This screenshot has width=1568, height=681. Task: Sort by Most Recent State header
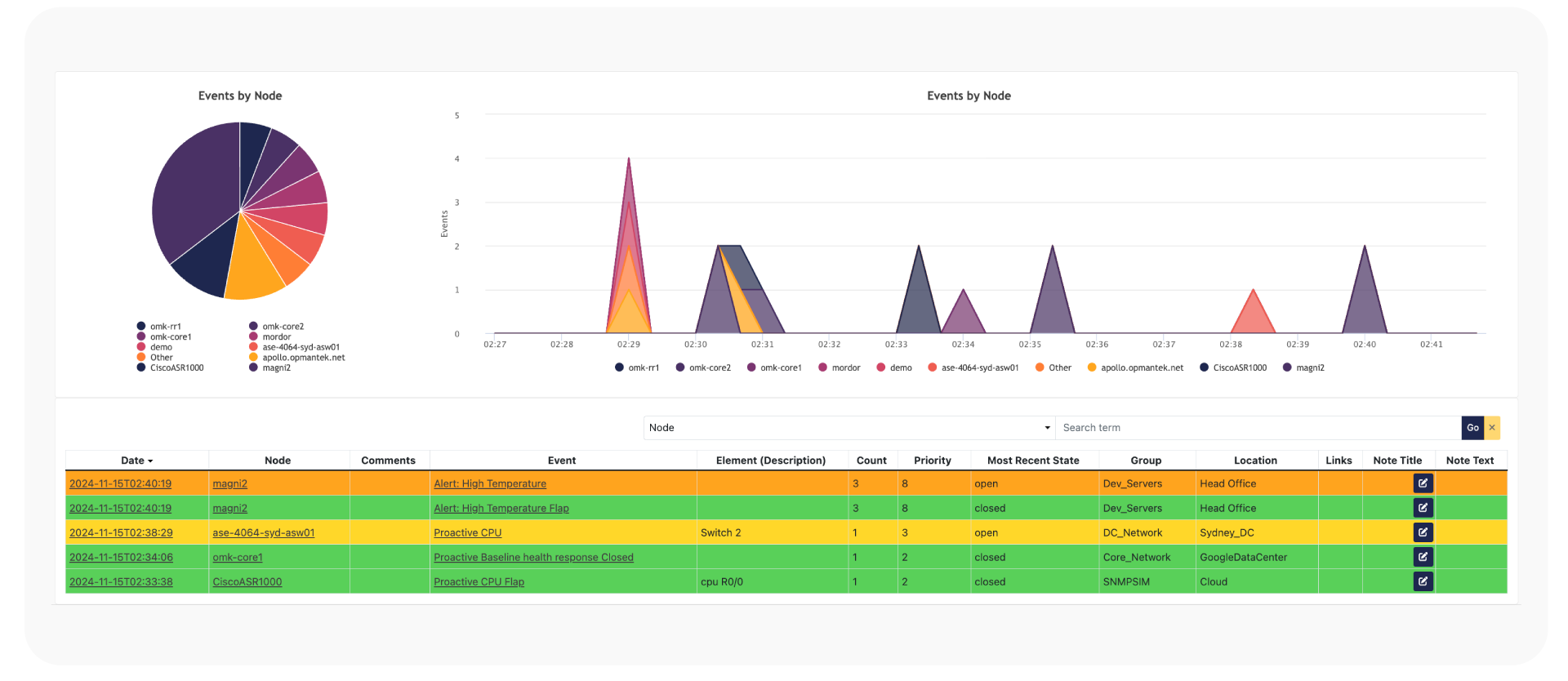tap(1033, 461)
